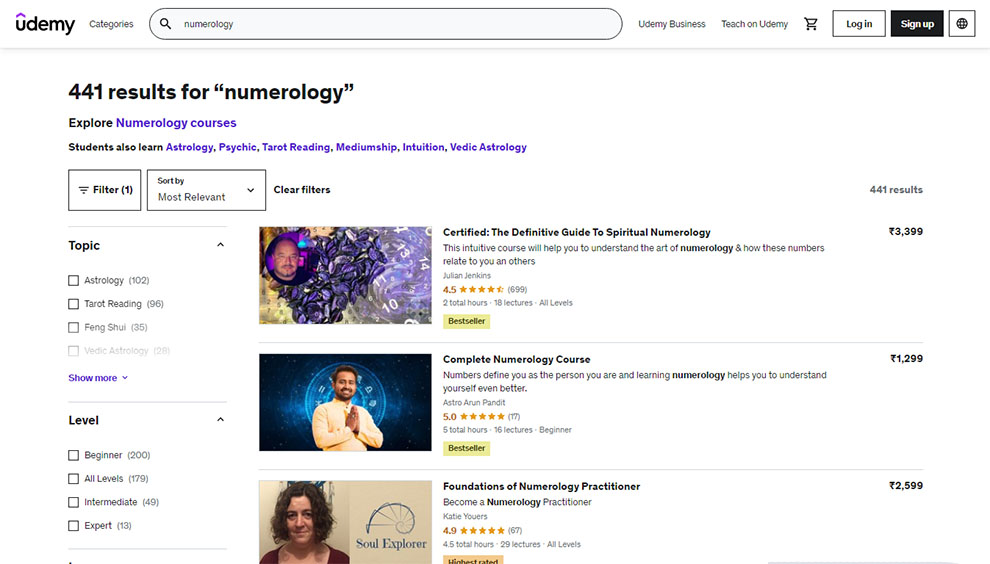Go to Udemy Business
990x564 pixels.
pyautogui.click(x=672, y=24)
